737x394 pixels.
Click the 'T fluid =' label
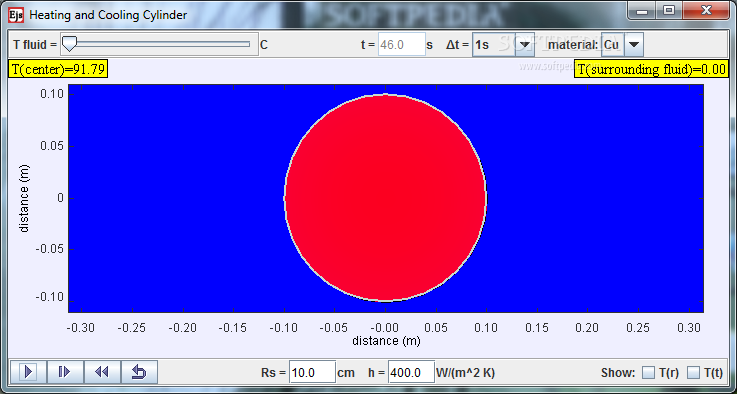(35, 45)
